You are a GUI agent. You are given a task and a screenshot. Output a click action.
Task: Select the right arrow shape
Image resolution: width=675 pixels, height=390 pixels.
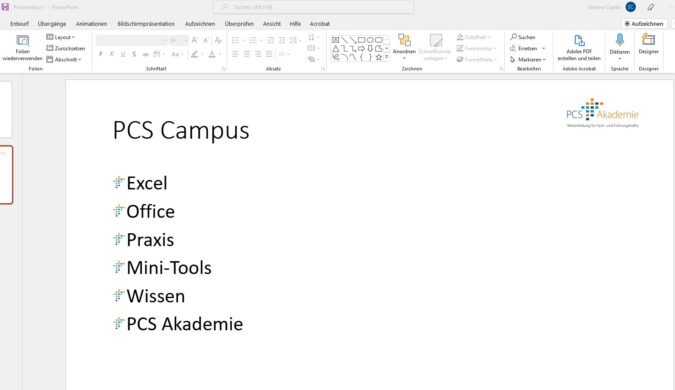pyautogui.click(x=361, y=49)
